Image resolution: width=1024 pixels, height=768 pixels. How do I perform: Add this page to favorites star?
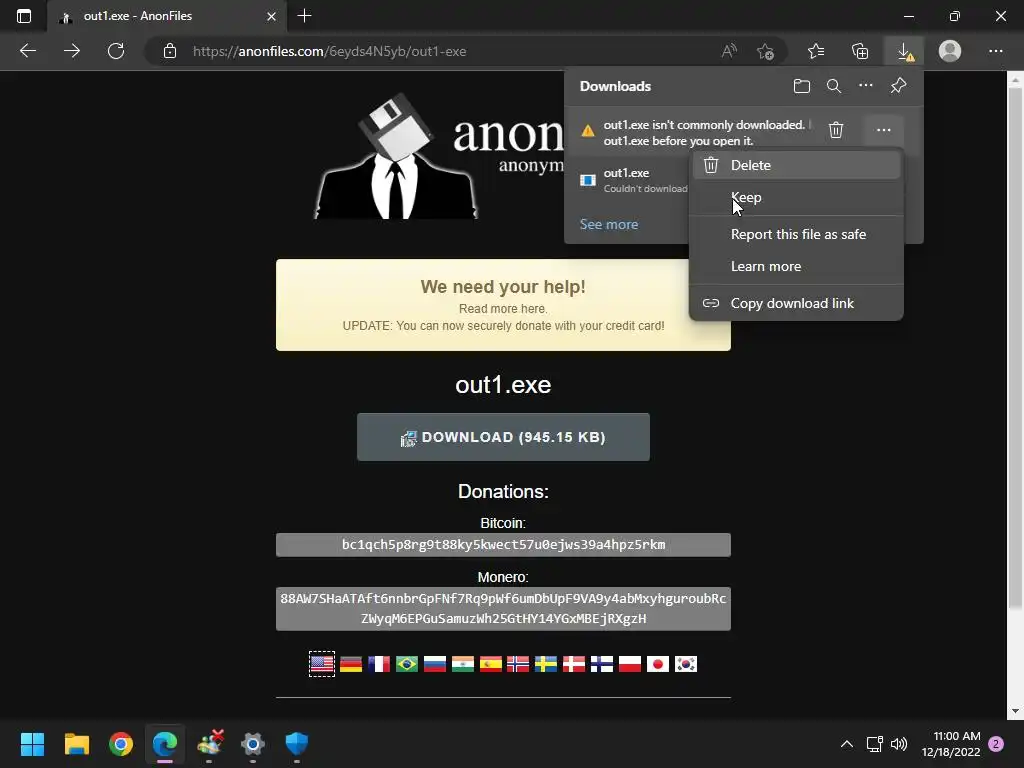tap(765, 51)
